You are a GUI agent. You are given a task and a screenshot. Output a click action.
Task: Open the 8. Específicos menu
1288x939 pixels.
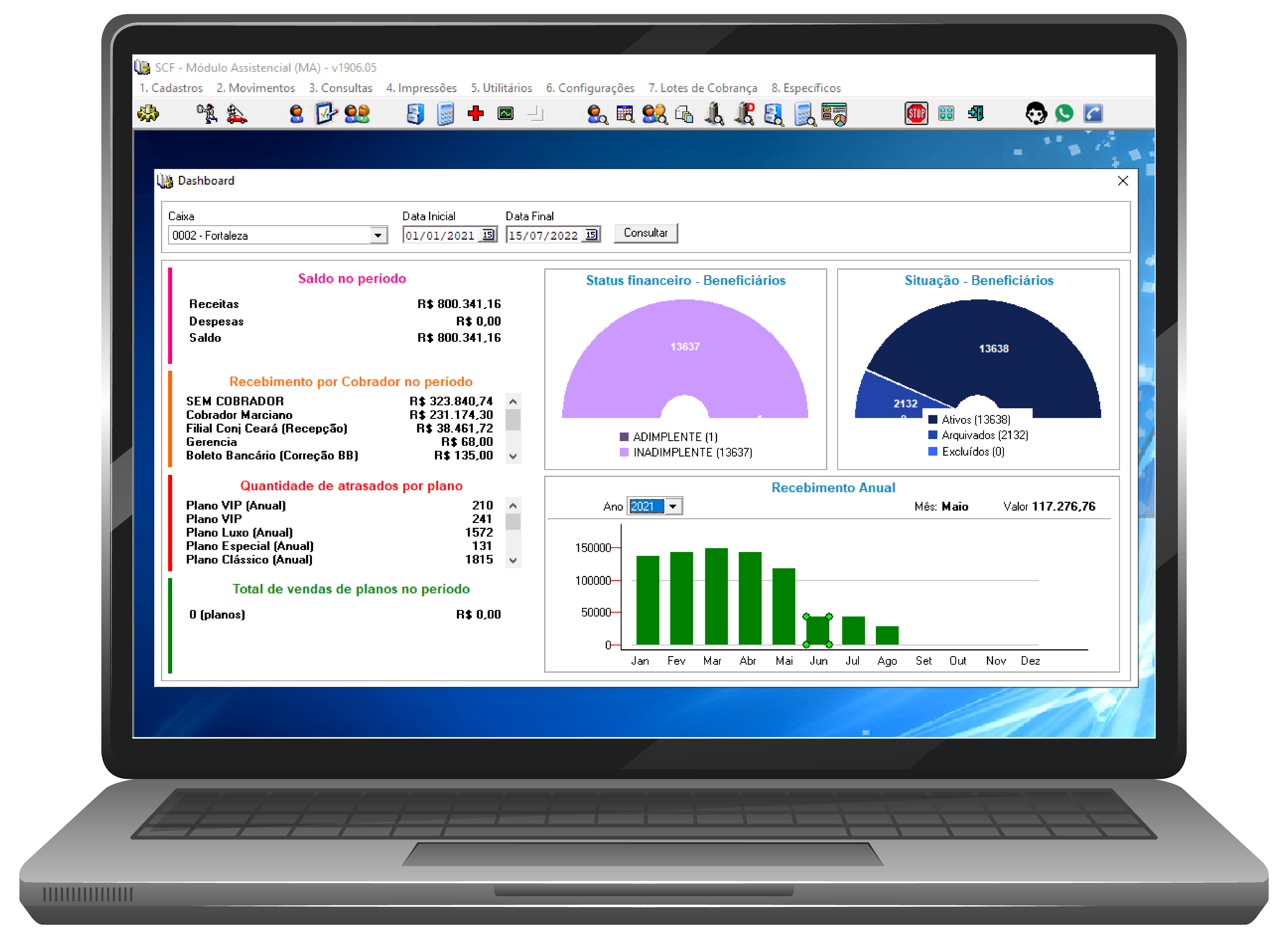click(x=806, y=88)
